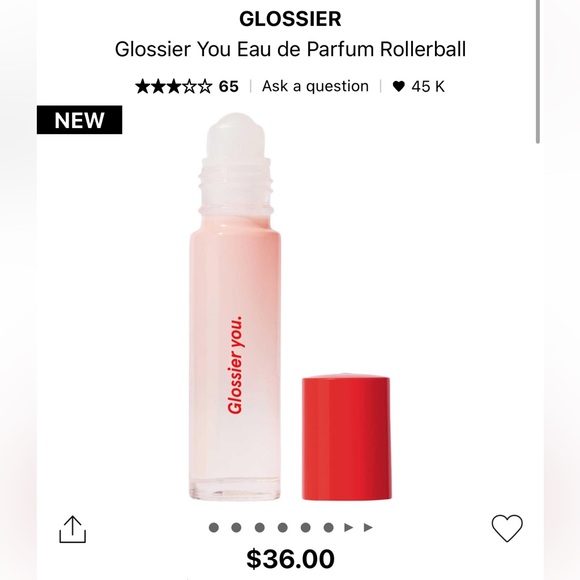Tap the rollerball bottle product image

click(x=235, y=307)
